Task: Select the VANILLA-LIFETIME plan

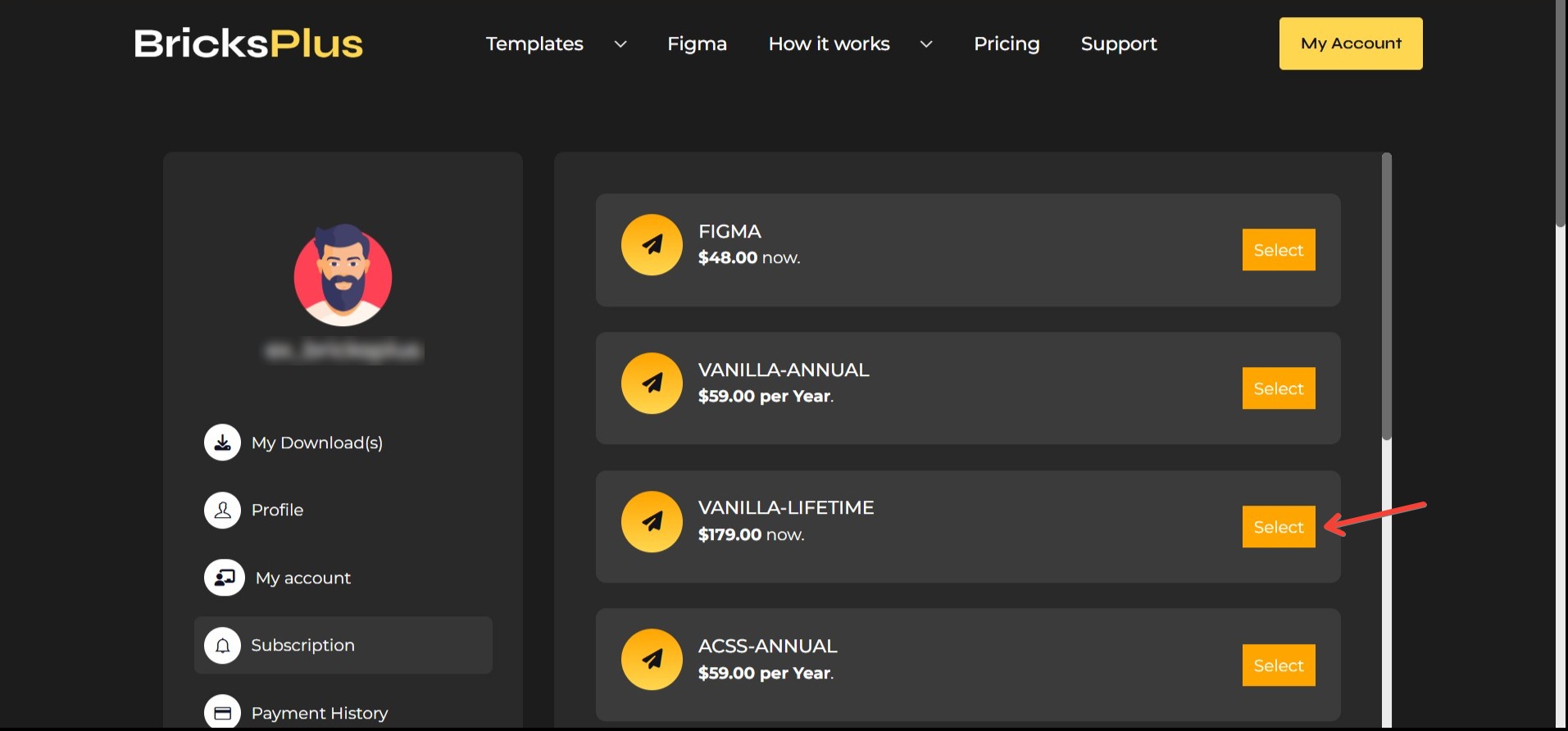Action: 1279,527
